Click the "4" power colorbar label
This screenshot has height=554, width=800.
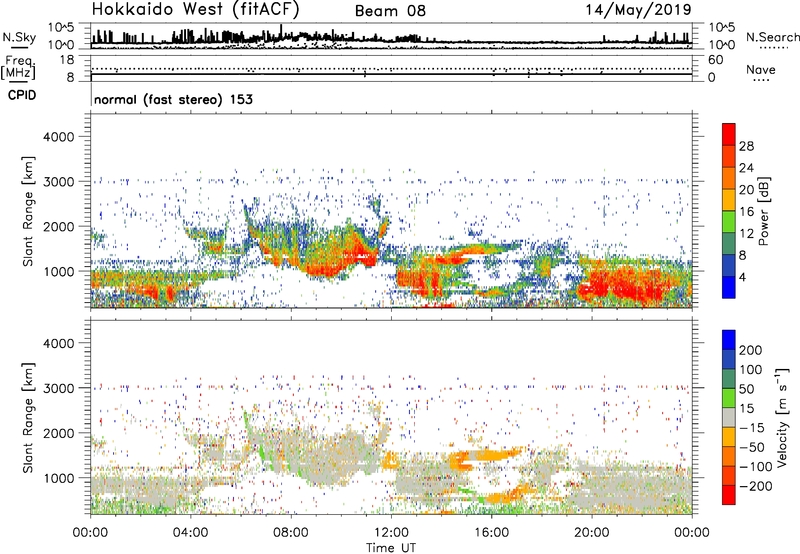point(742,278)
